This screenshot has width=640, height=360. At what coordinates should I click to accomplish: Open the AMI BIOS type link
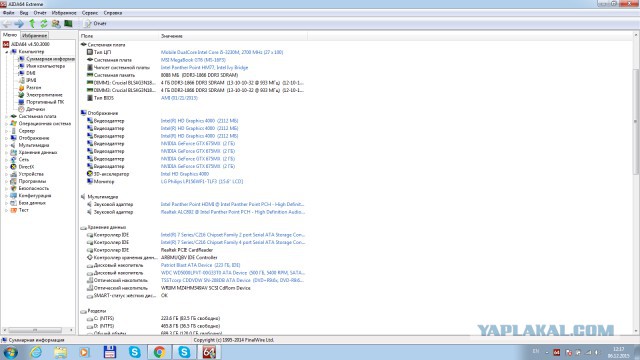(179, 98)
